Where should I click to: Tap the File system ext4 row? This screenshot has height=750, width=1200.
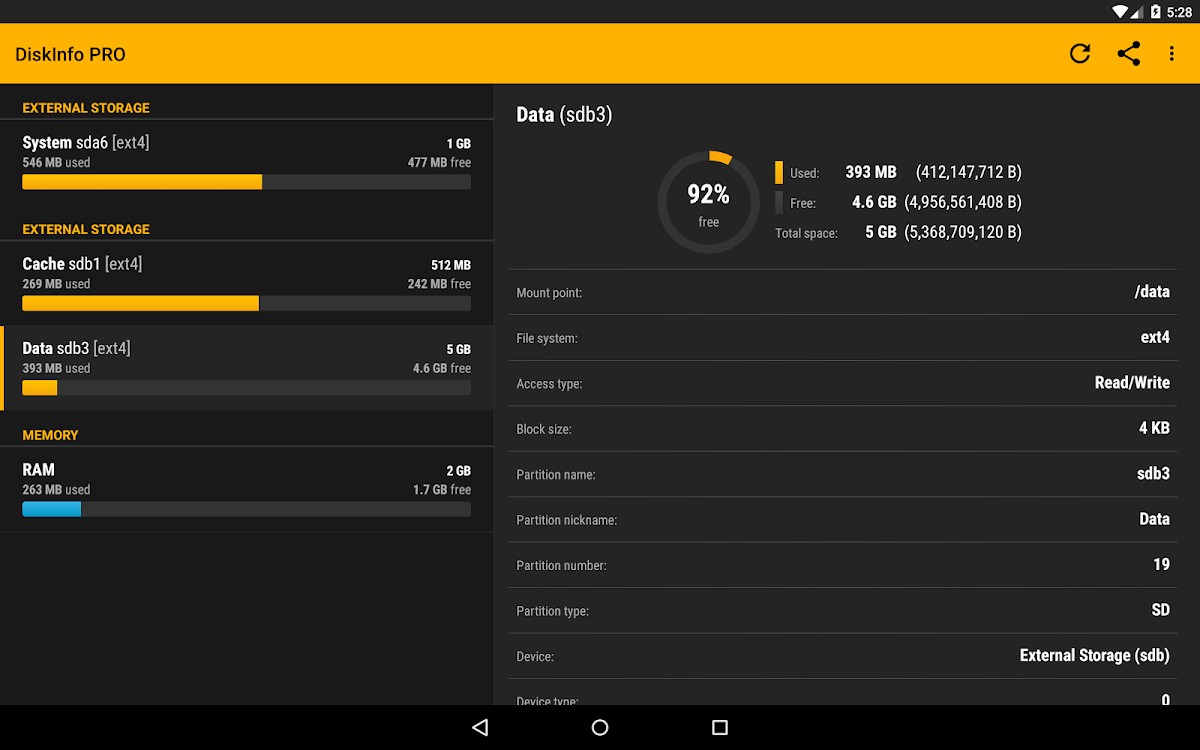843,338
